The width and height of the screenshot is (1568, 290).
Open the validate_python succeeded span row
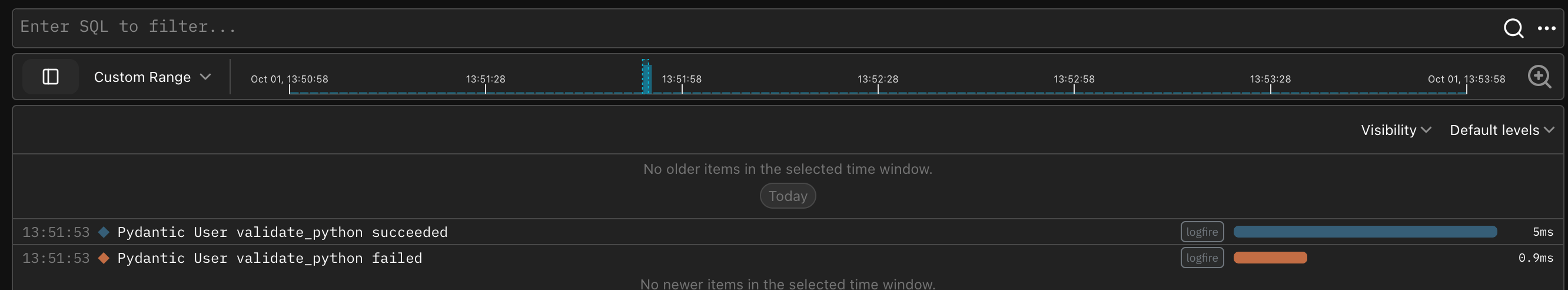pos(282,232)
